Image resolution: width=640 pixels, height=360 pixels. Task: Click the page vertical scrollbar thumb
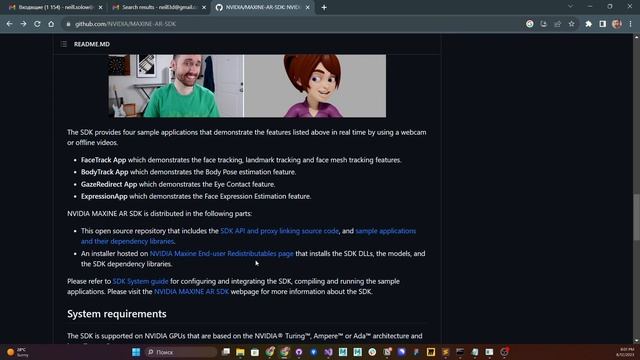pos(636,217)
